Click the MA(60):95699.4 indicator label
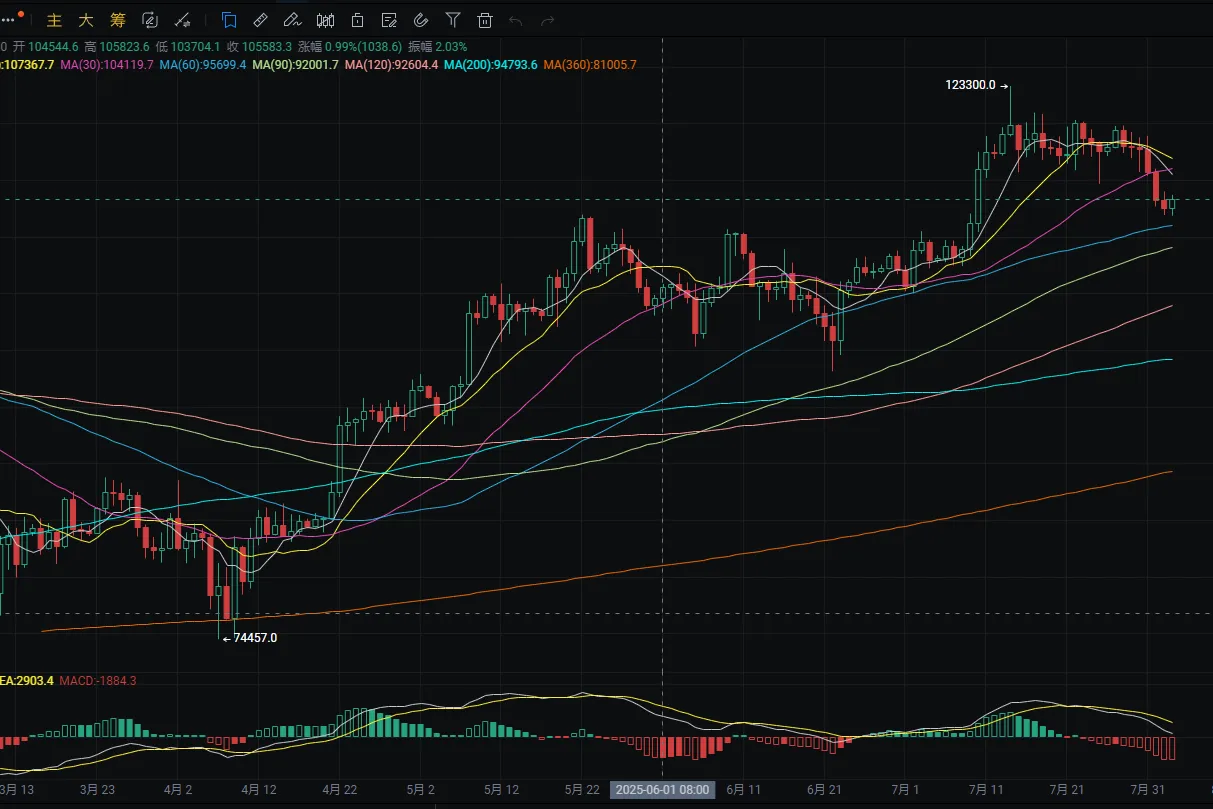This screenshot has width=1213, height=809. point(203,65)
